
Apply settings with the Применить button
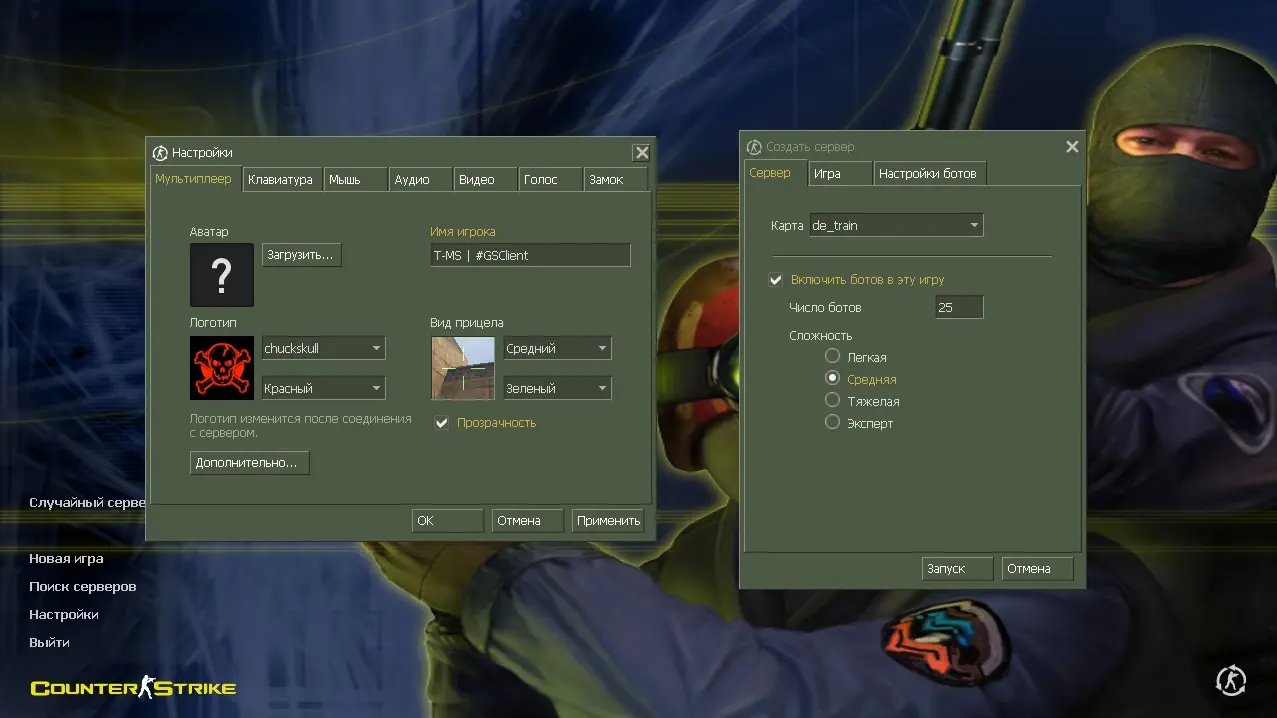[608, 521]
